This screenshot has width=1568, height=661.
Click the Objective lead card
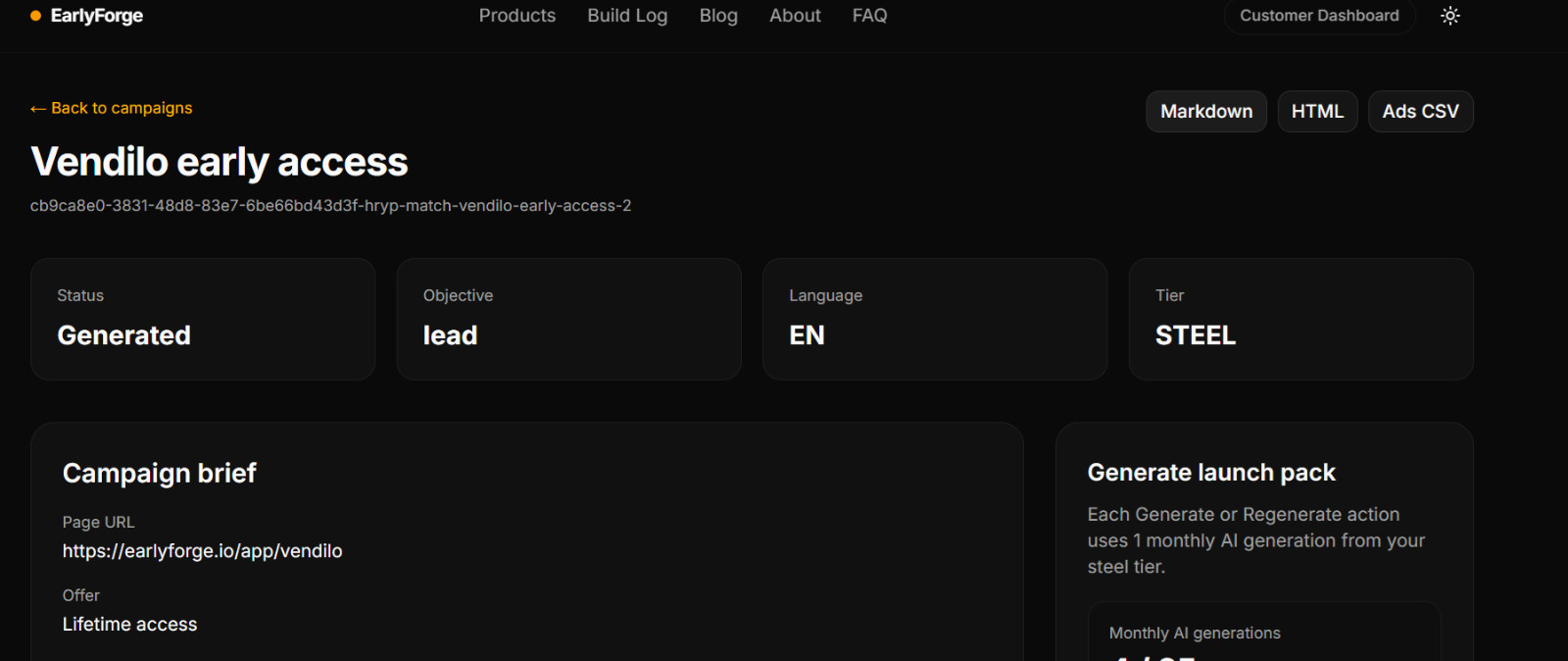click(568, 319)
